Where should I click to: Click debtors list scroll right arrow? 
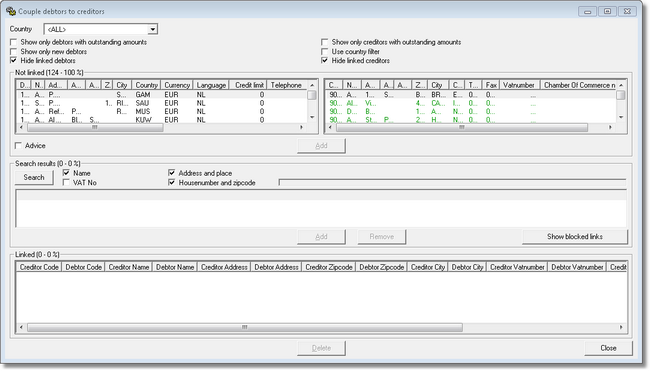[x=302, y=128]
